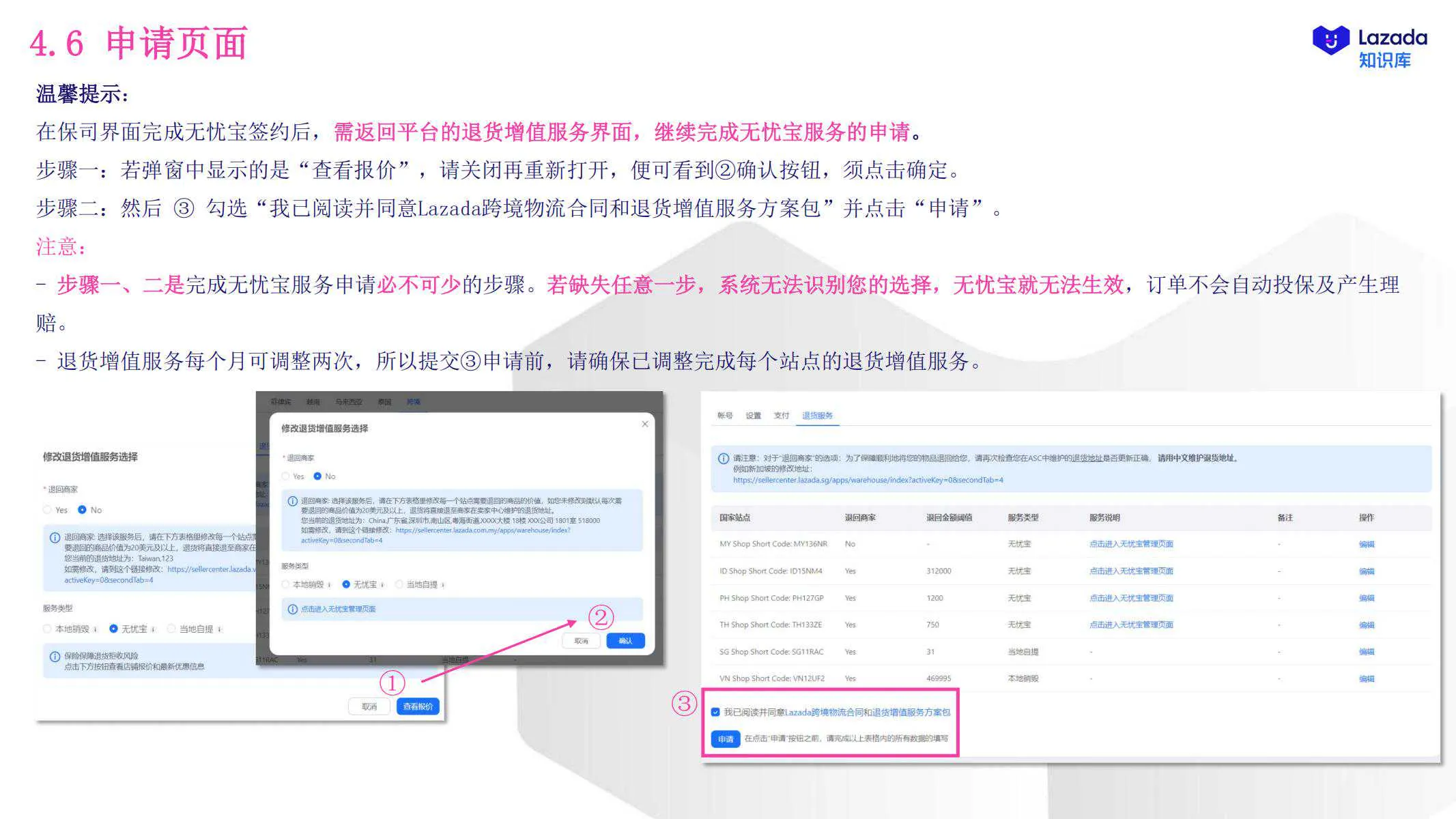
Task: Select the Yes radio under 退回商家
Action: click(x=285, y=476)
